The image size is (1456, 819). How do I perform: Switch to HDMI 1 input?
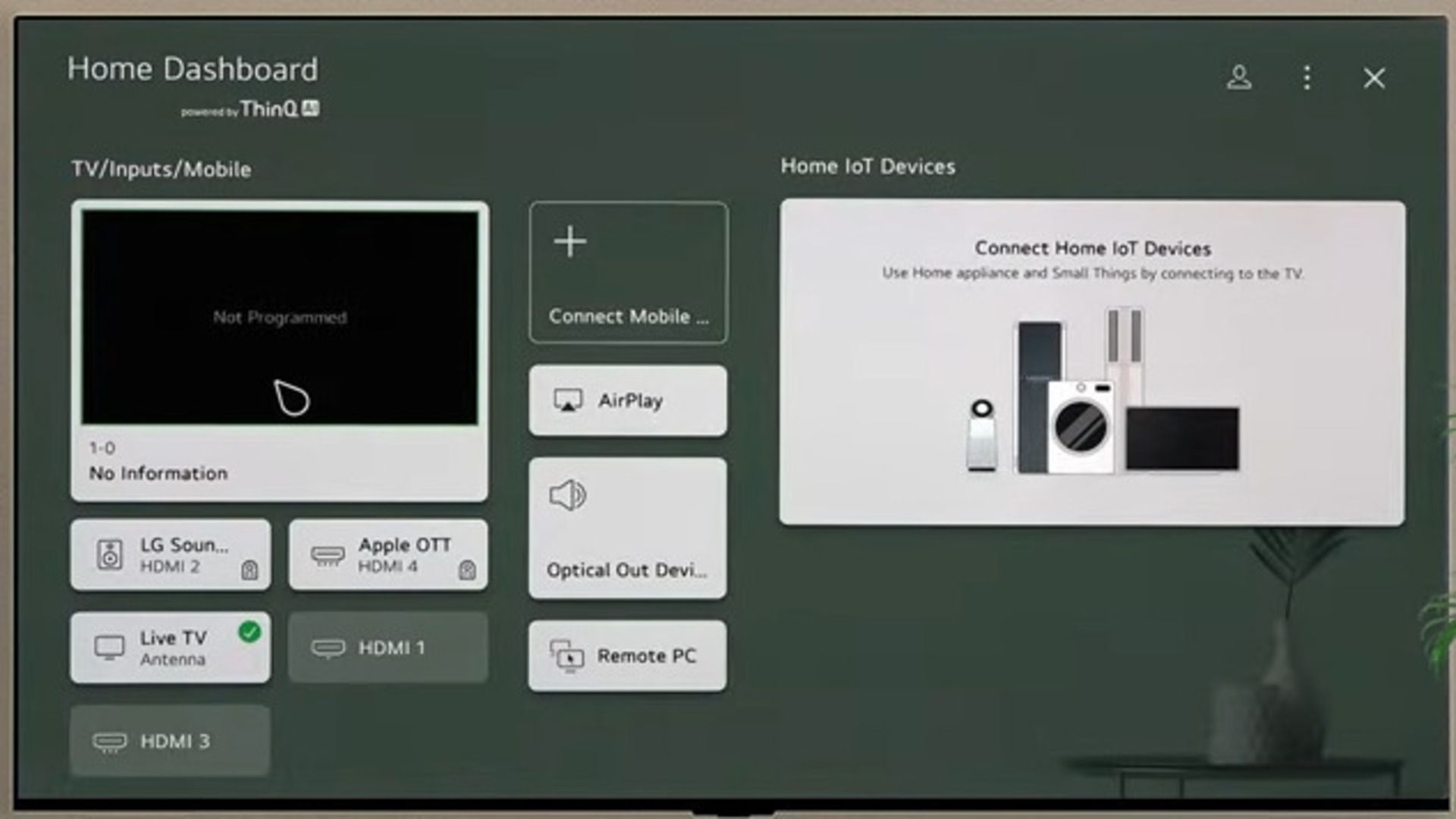pos(388,648)
